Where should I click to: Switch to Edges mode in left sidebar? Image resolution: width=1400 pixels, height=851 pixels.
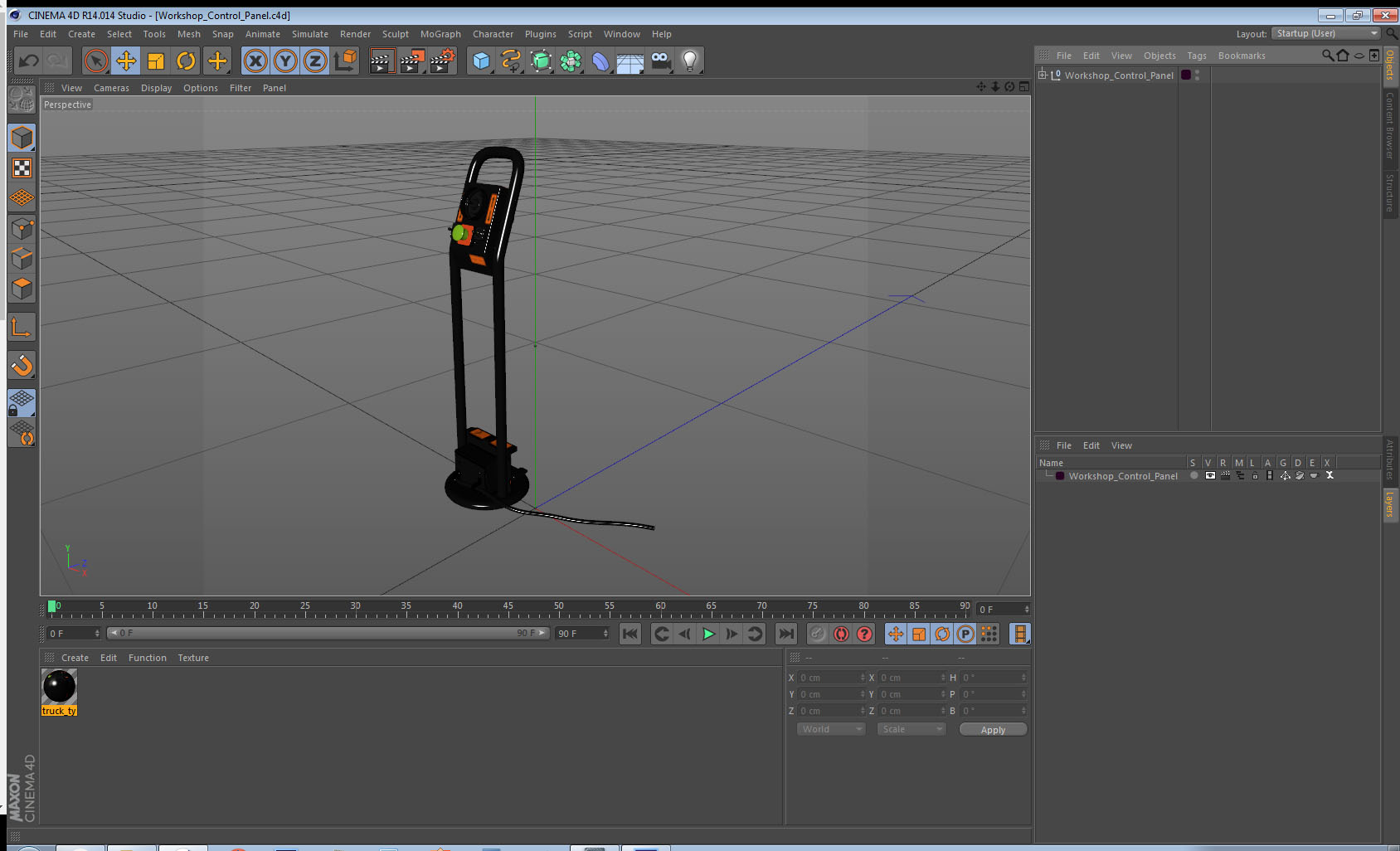(x=22, y=259)
